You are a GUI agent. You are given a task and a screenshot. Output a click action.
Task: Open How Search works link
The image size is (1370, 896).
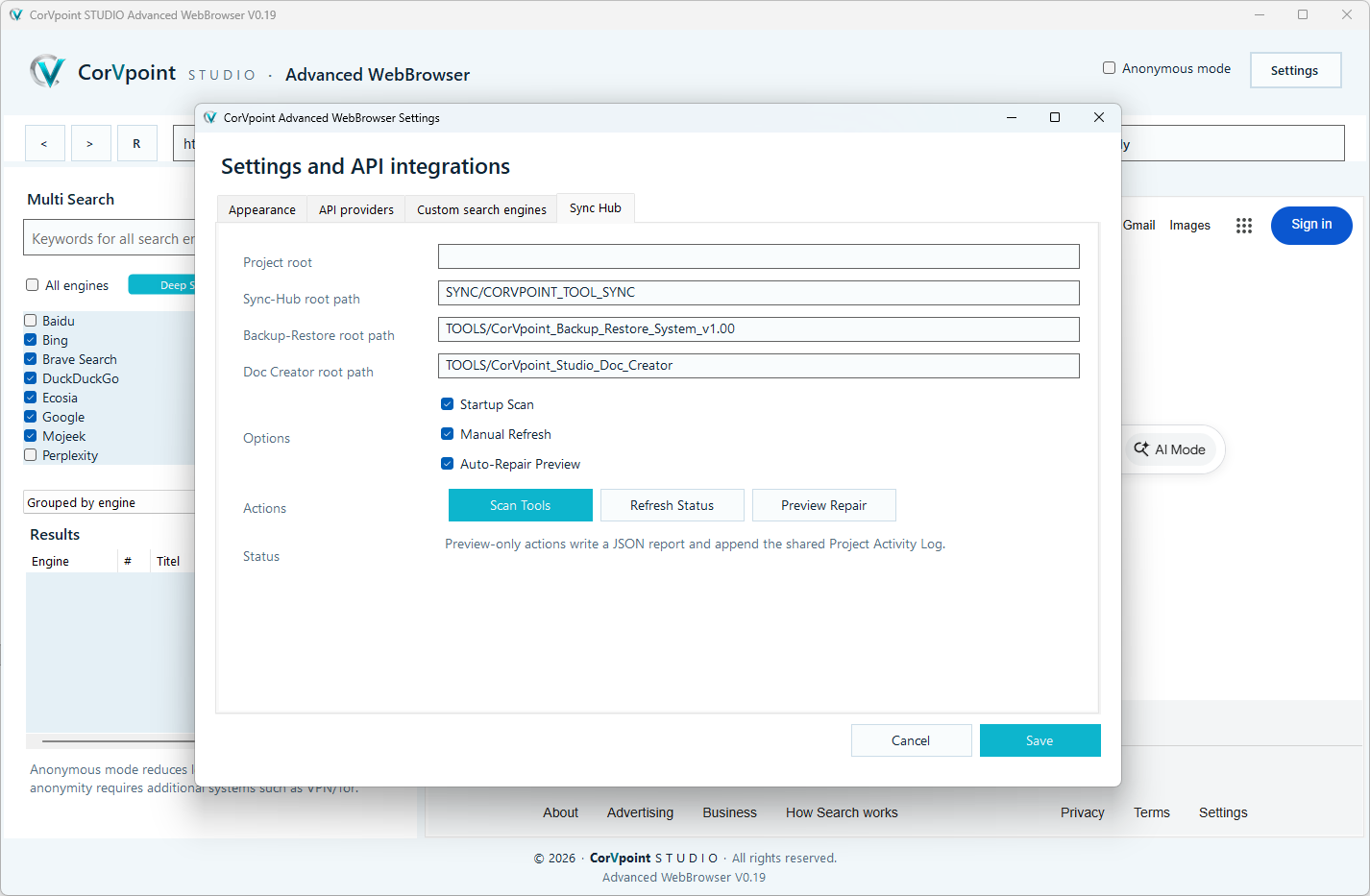(x=842, y=812)
